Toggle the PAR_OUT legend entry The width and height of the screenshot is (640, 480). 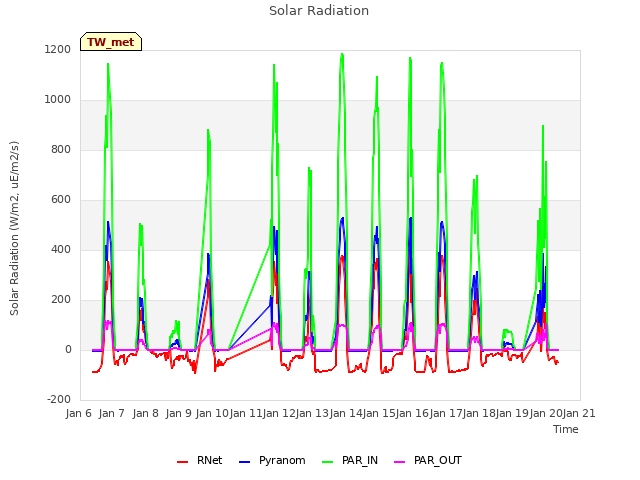428,460
